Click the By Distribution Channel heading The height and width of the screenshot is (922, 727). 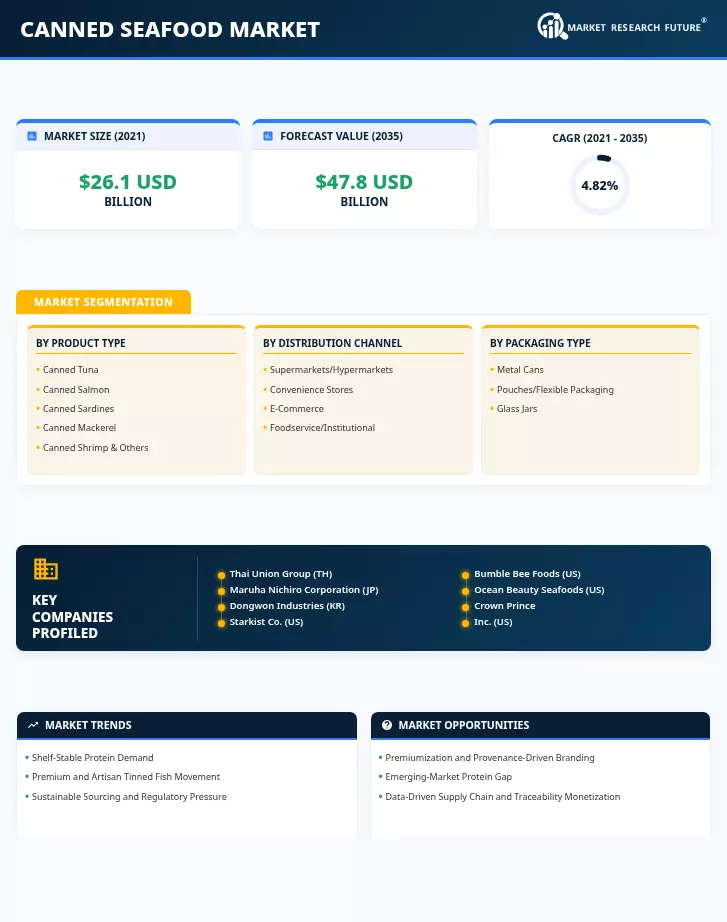332,343
